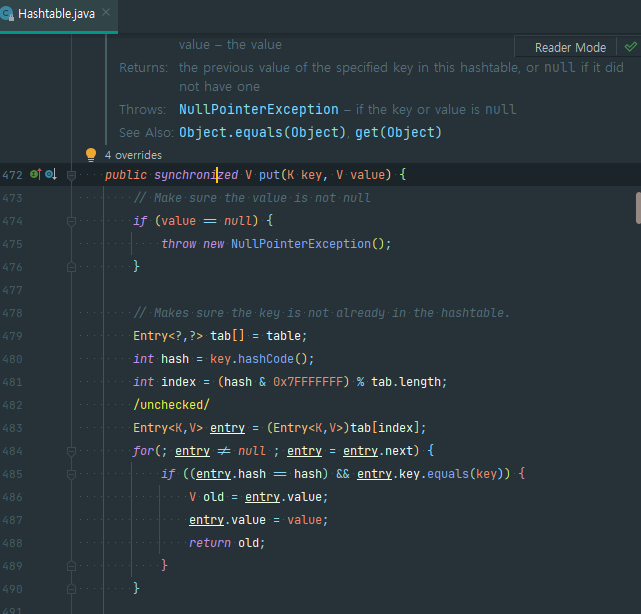This screenshot has width=641, height=614.
Task: Follow the get(Object) See Also link
Action: (398, 132)
